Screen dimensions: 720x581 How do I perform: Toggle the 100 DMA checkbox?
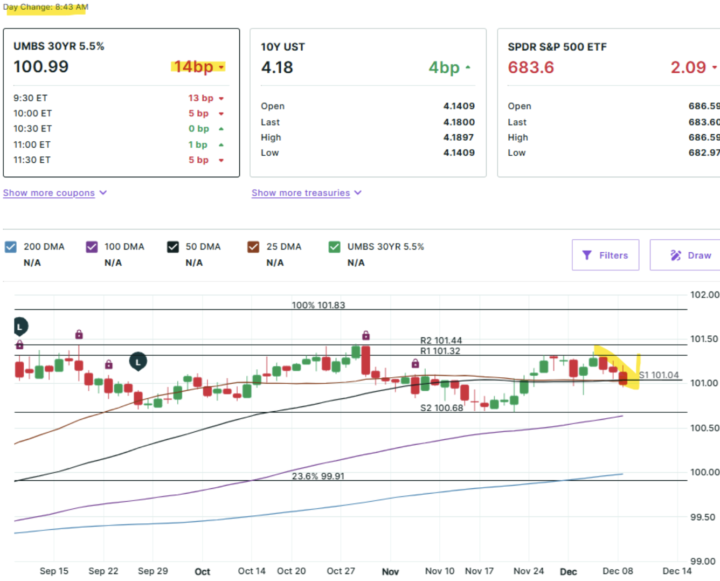coord(92,247)
